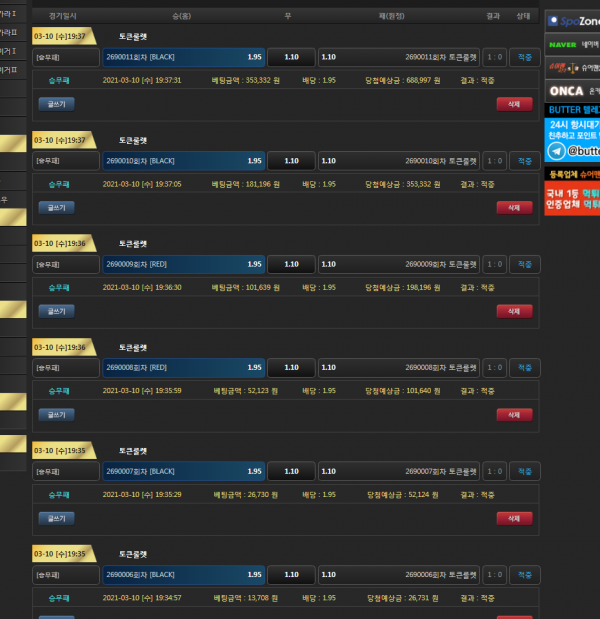Click 삭제 for the 2690007 BLACK bet
The image size is (600, 619).
[x=514, y=518]
